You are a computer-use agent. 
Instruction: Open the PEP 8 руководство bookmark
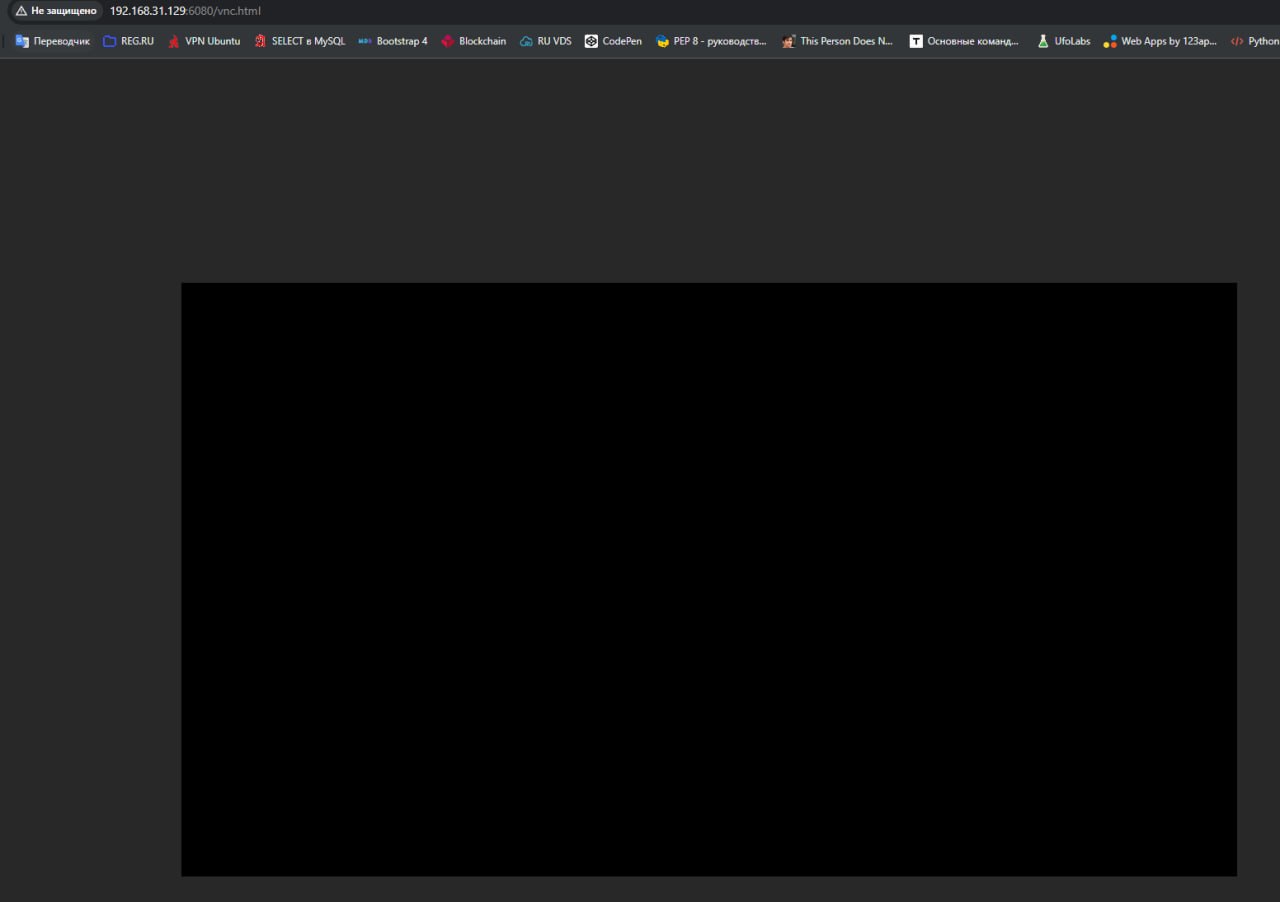click(x=711, y=41)
